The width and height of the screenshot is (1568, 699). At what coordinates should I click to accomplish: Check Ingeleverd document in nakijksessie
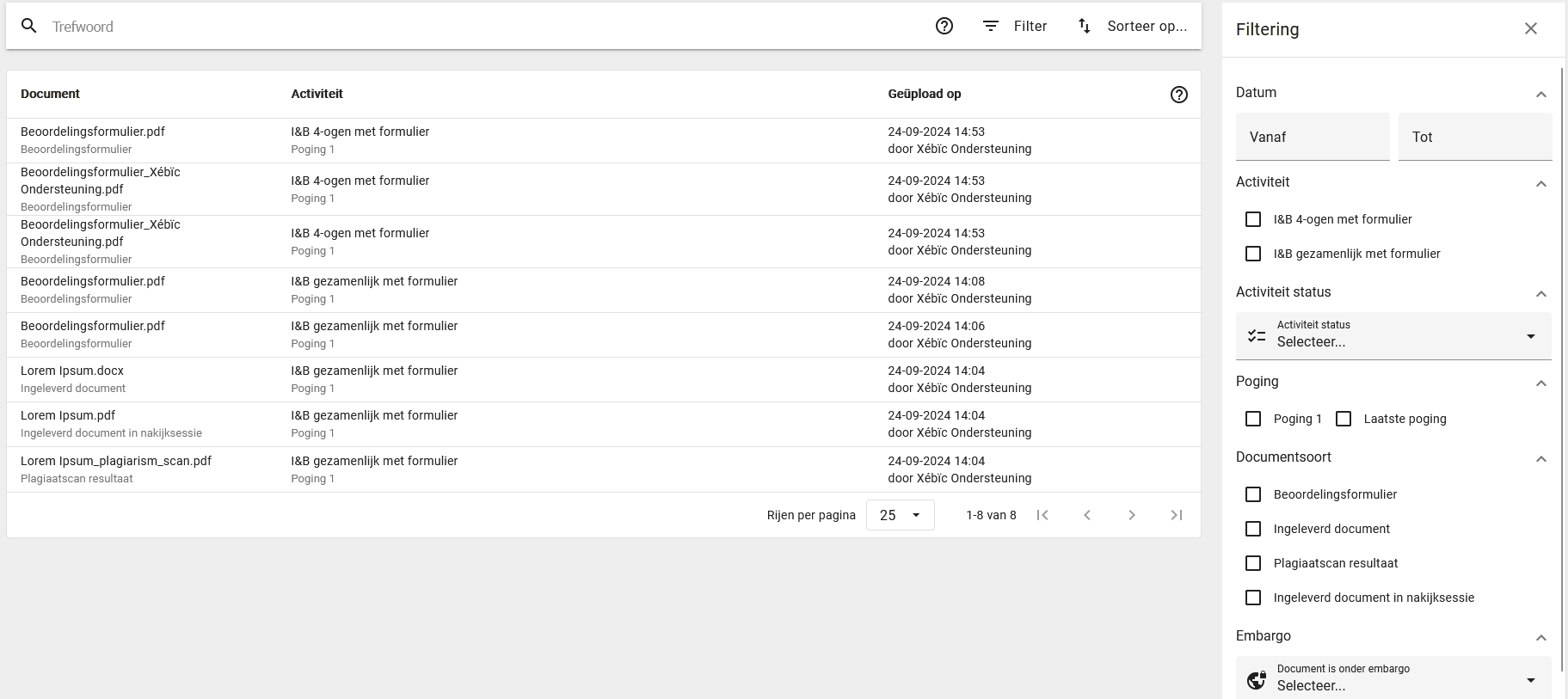click(x=1253, y=598)
